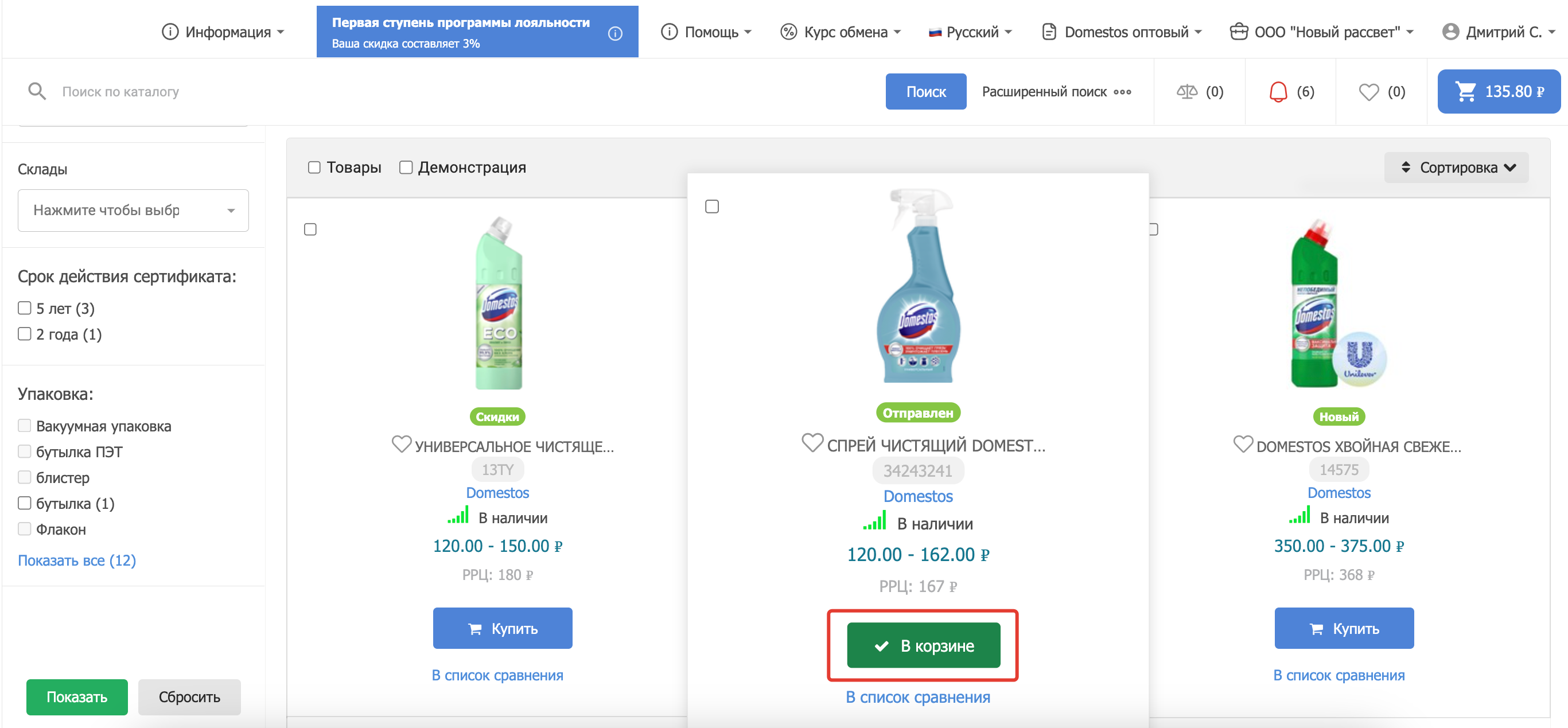Open the Domestos spray product image
Viewport: 1568px width, 728px height.
pyautogui.click(x=918, y=286)
